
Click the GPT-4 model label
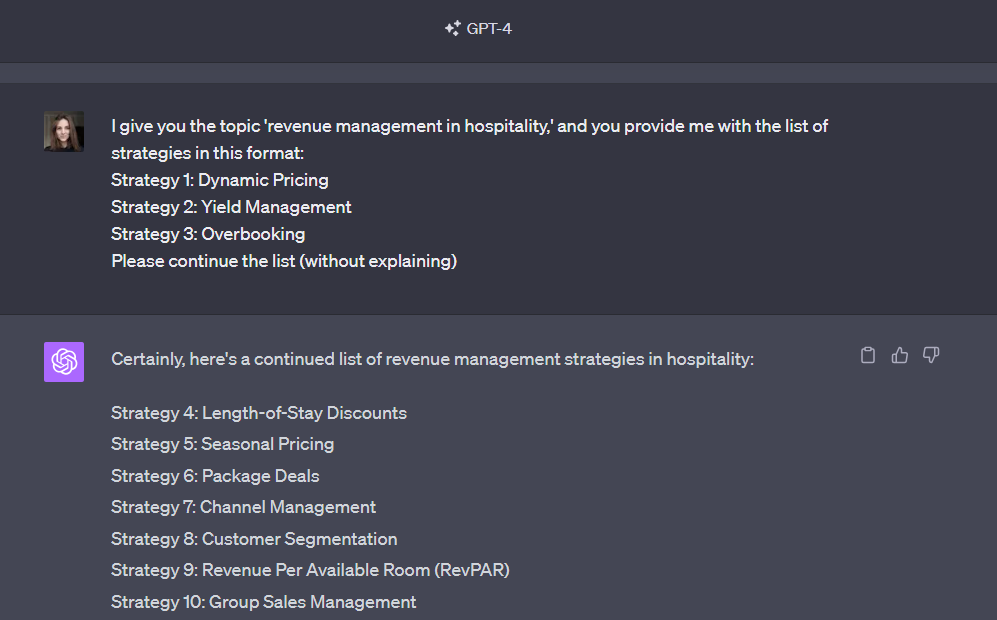pyautogui.click(x=489, y=29)
